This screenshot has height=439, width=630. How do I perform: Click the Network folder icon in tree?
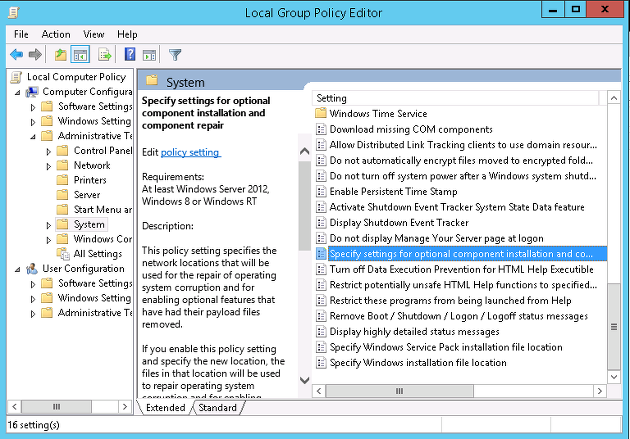[62, 165]
